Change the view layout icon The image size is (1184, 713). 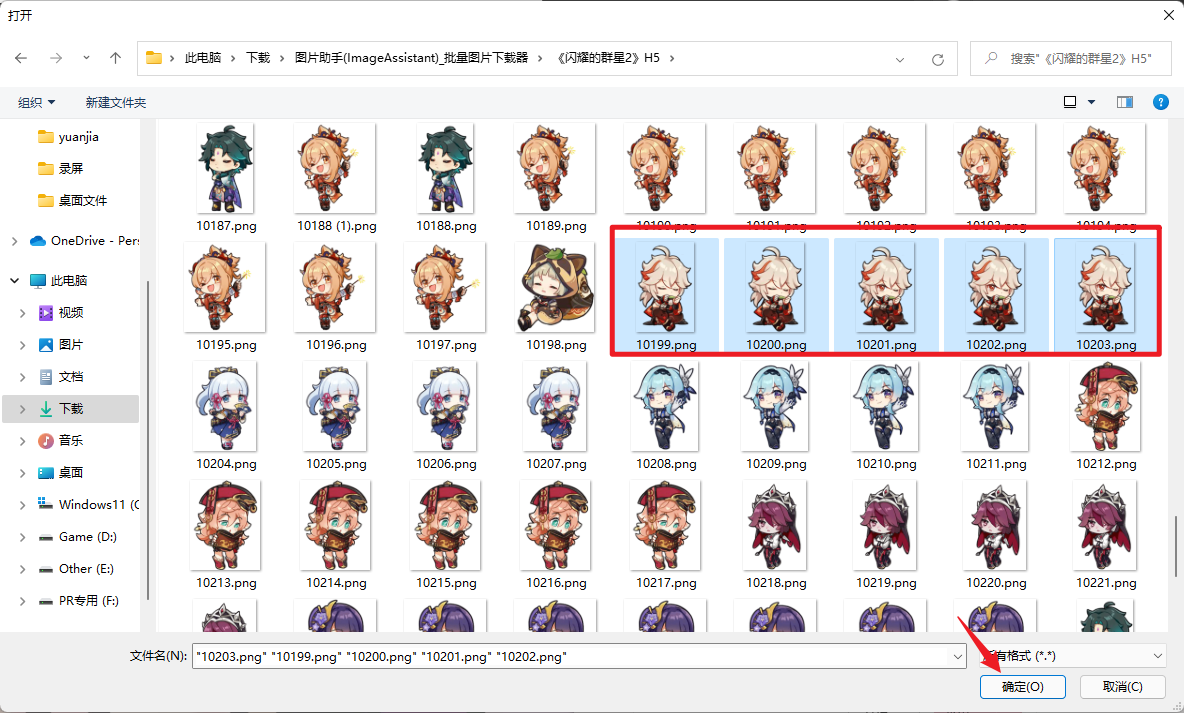click(1070, 102)
